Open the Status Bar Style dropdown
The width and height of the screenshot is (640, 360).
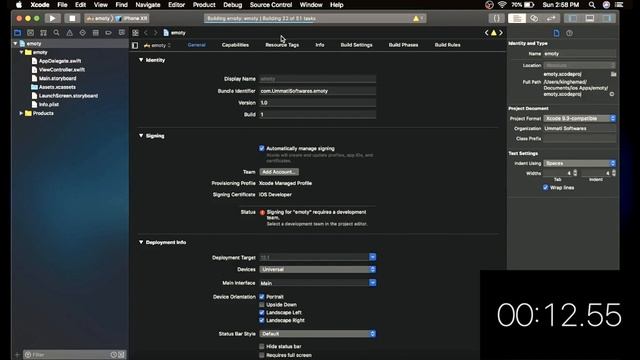click(x=318, y=333)
